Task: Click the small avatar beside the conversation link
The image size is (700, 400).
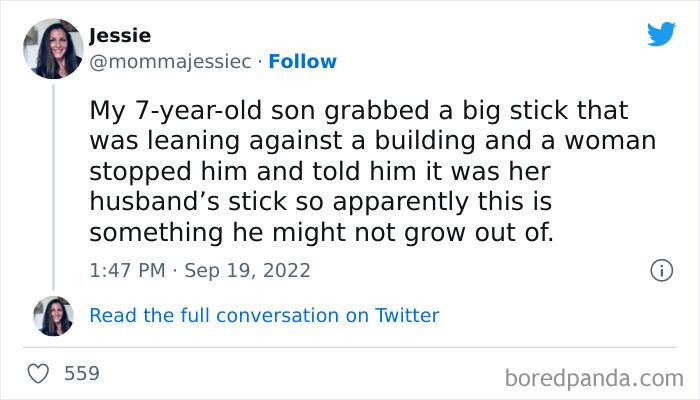Action: click(53, 316)
